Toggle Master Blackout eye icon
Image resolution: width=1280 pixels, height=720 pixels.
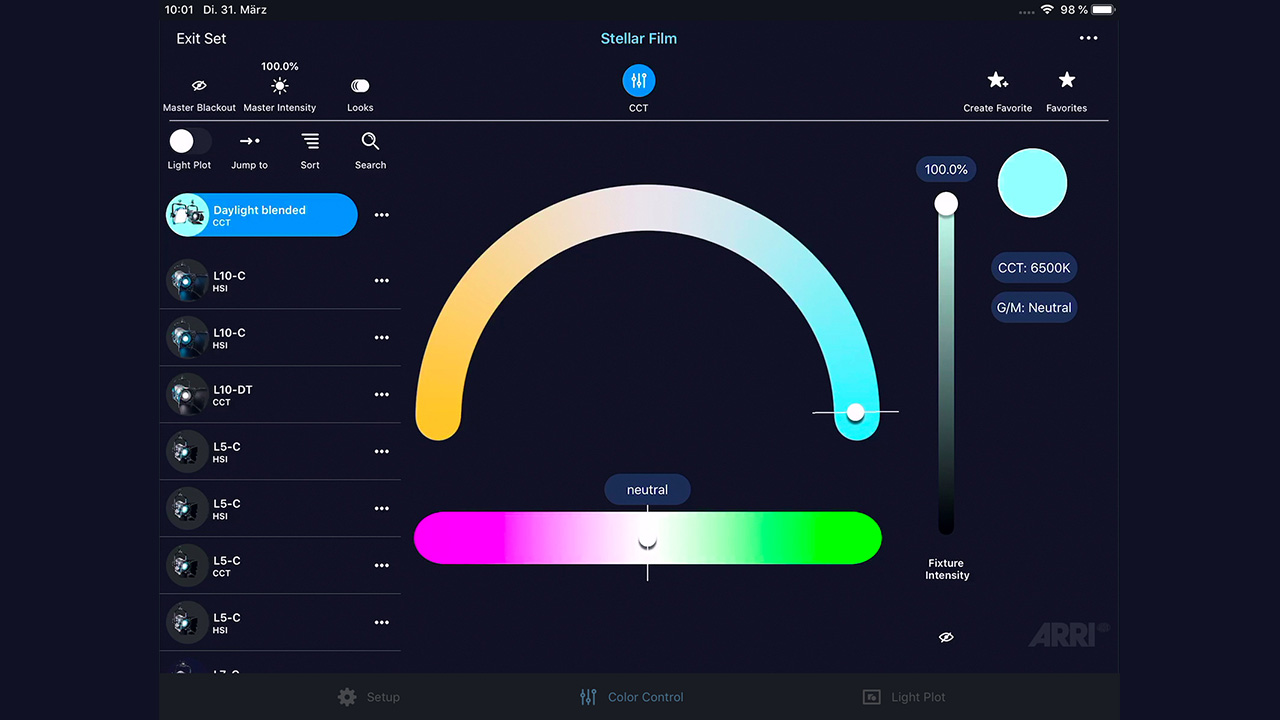click(199, 86)
